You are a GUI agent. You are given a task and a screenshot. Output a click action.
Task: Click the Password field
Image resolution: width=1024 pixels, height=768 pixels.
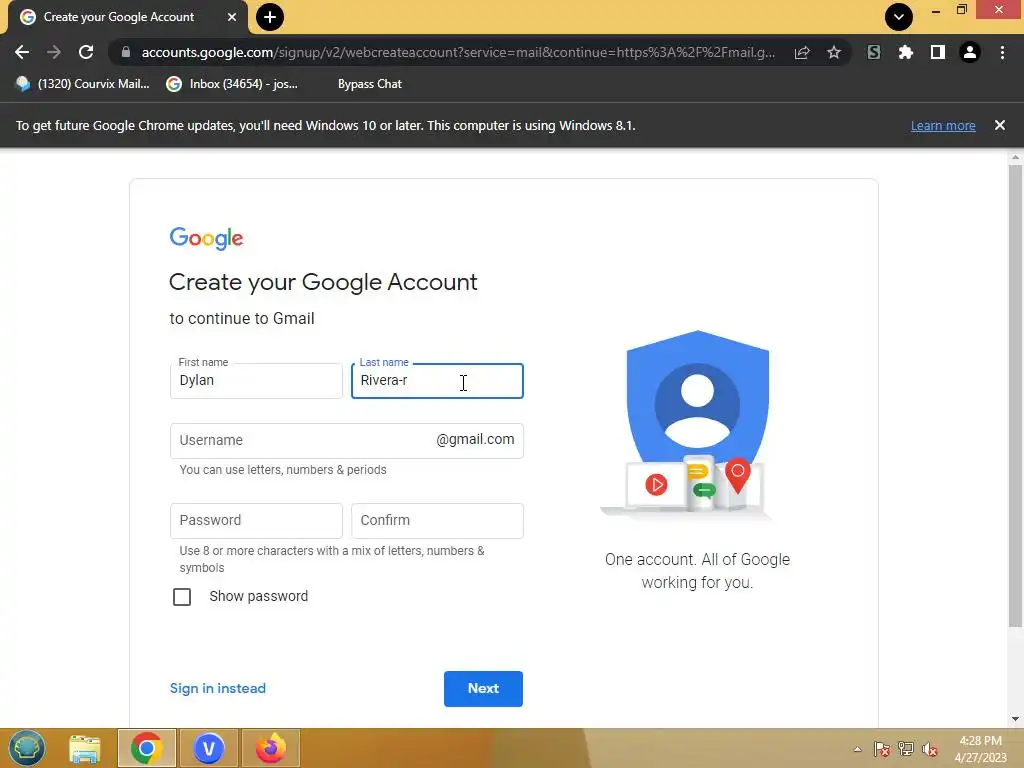click(x=256, y=520)
